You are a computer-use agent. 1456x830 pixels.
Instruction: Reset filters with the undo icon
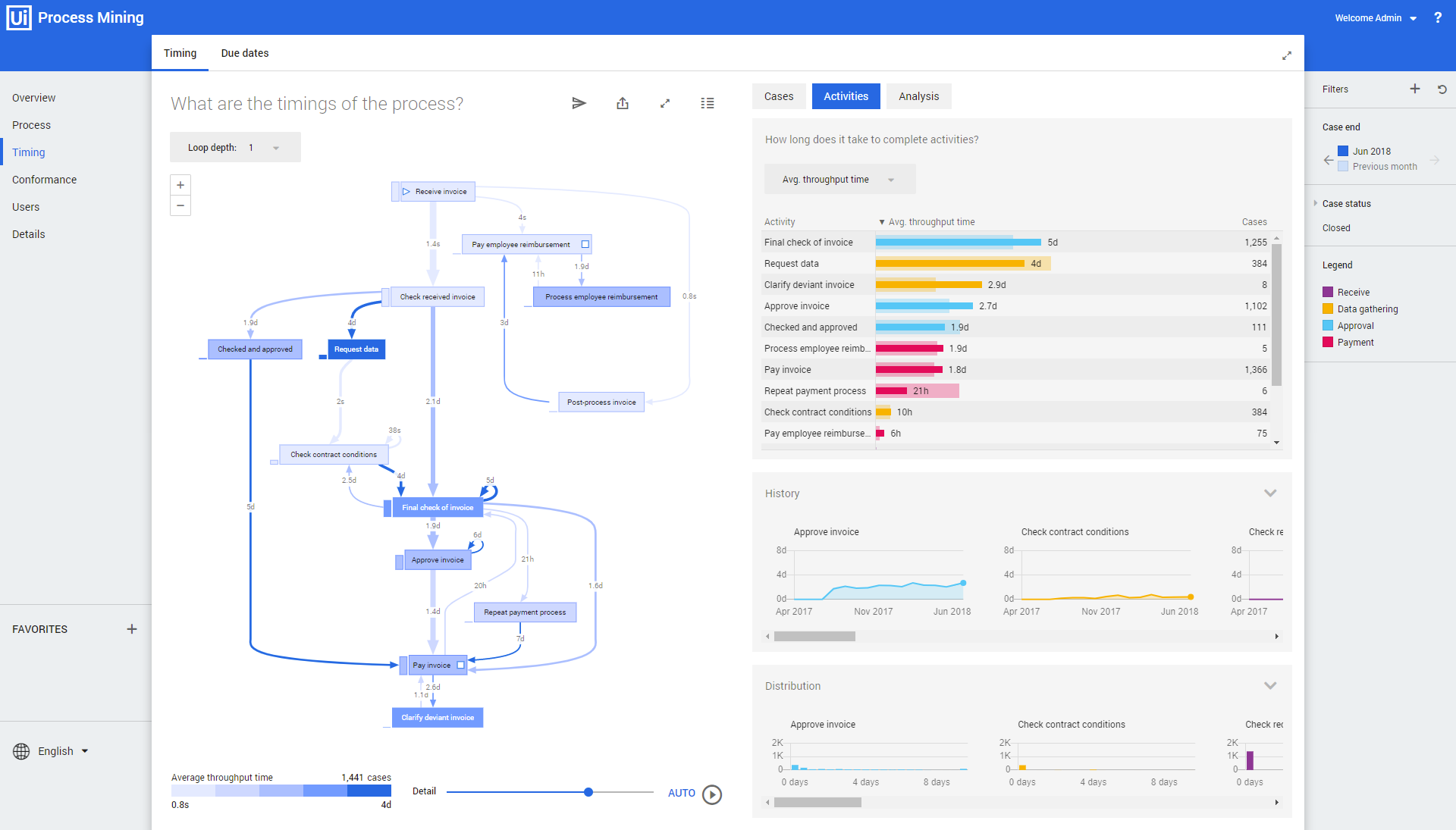click(1442, 89)
